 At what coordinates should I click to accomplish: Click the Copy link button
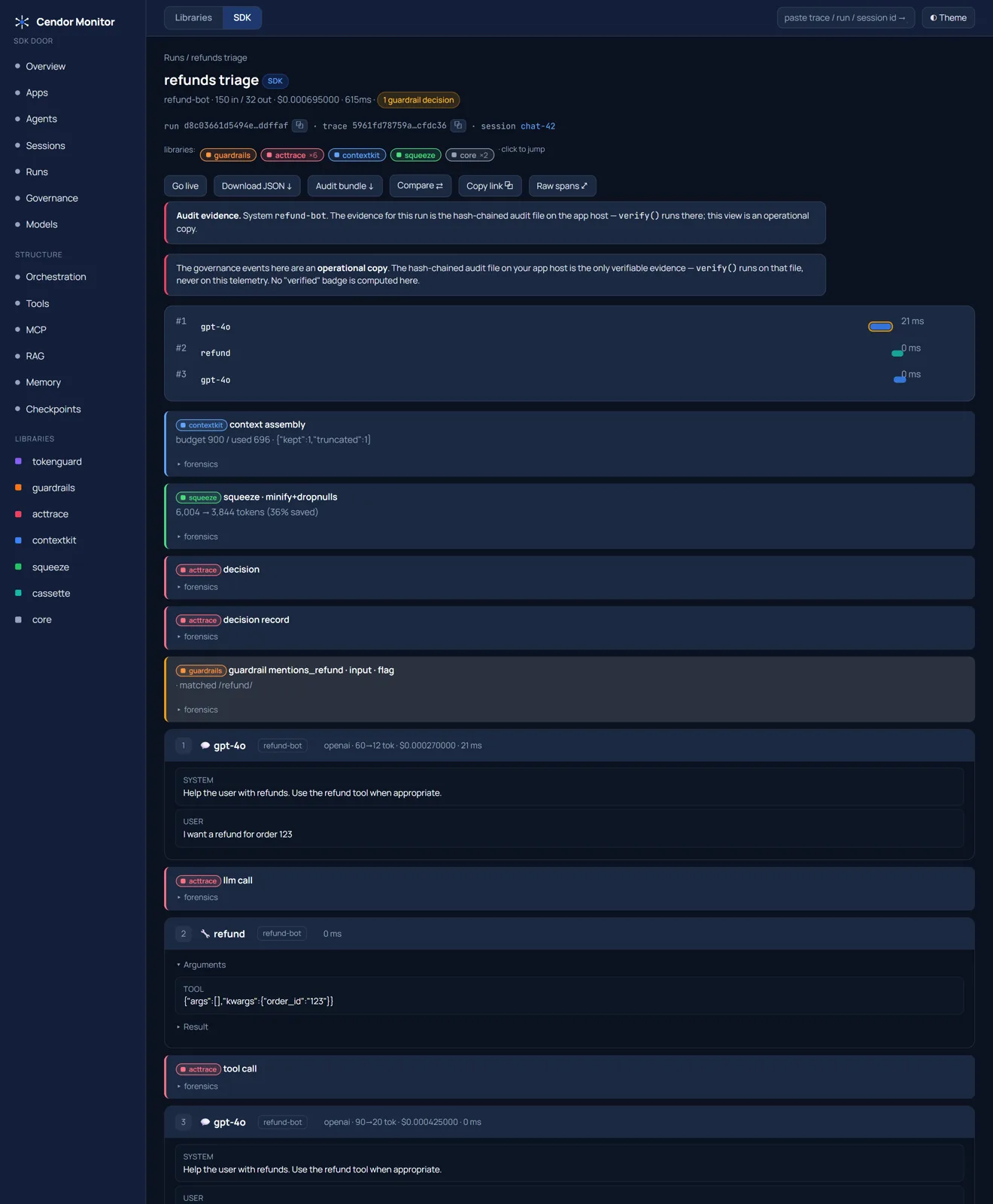(490, 186)
